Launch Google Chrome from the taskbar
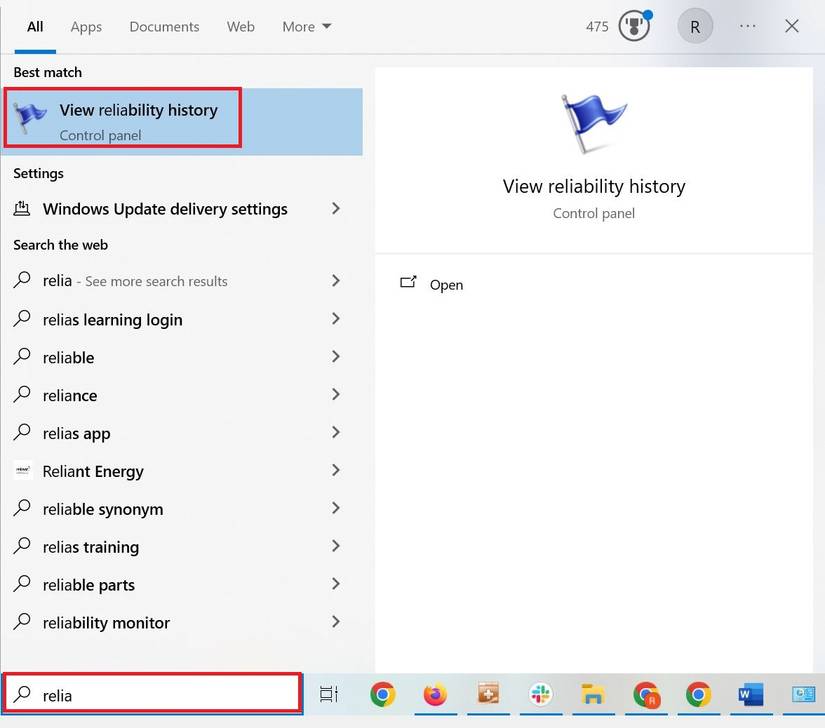 click(382, 693)
